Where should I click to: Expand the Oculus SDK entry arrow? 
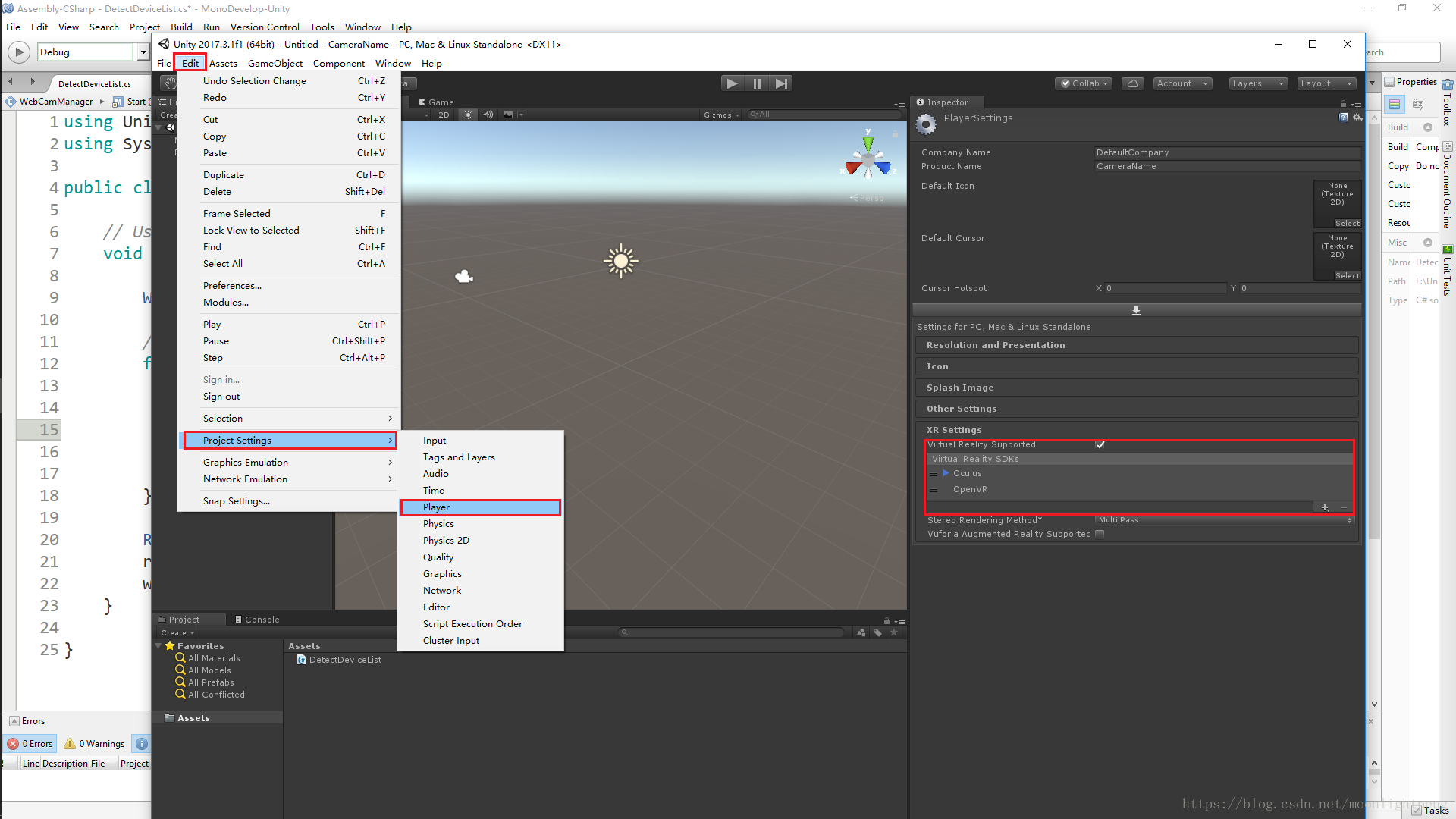pos(946,473)
